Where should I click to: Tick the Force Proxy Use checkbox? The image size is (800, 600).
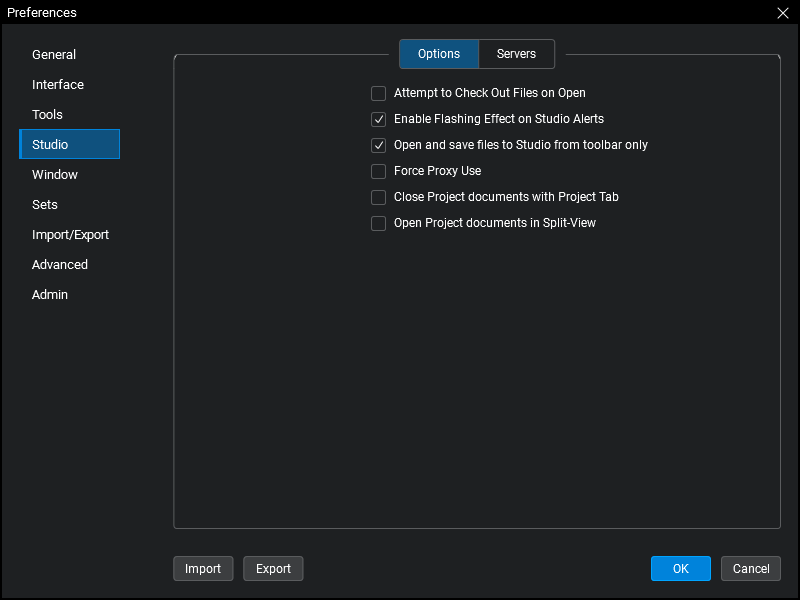click(379, 171)
